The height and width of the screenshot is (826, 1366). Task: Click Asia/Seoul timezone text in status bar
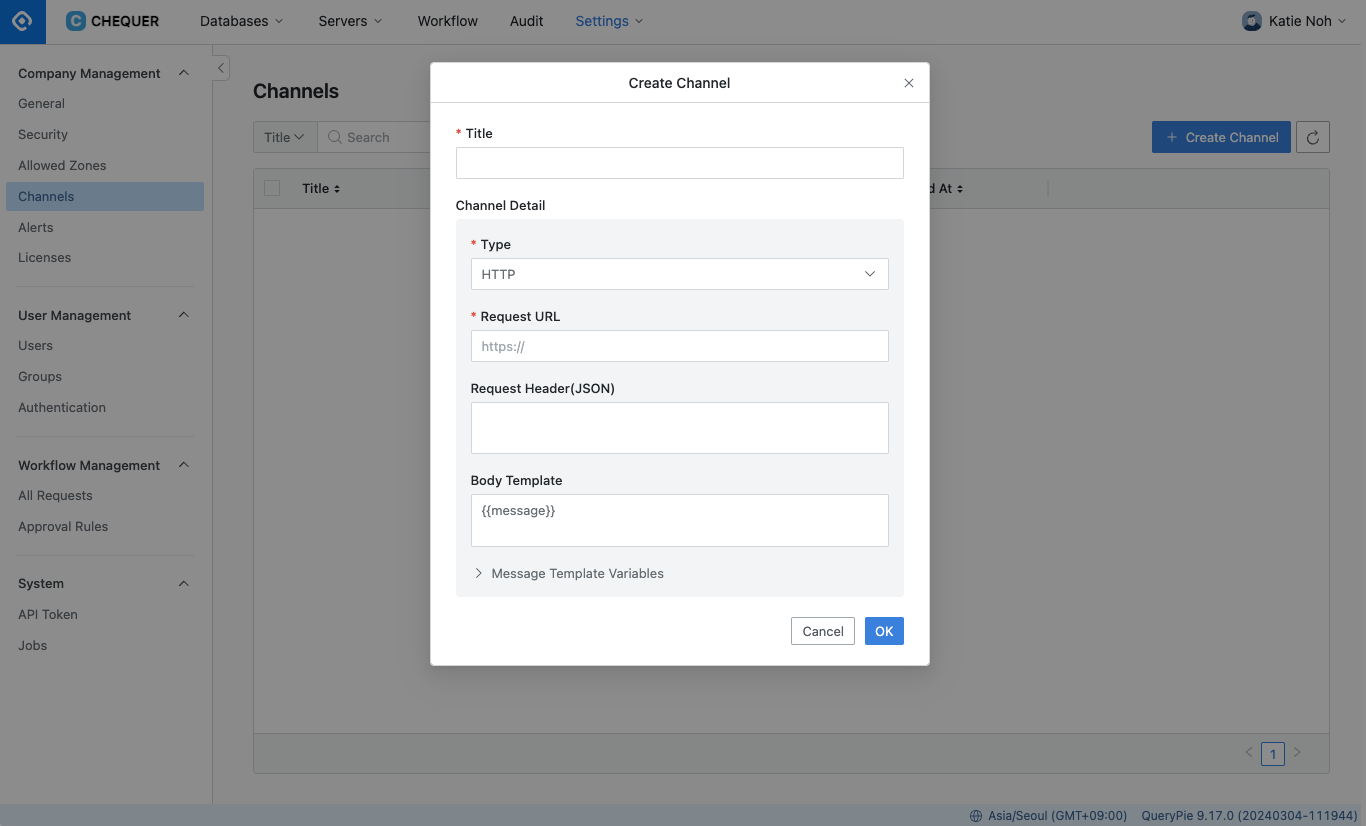point(1057,816)
